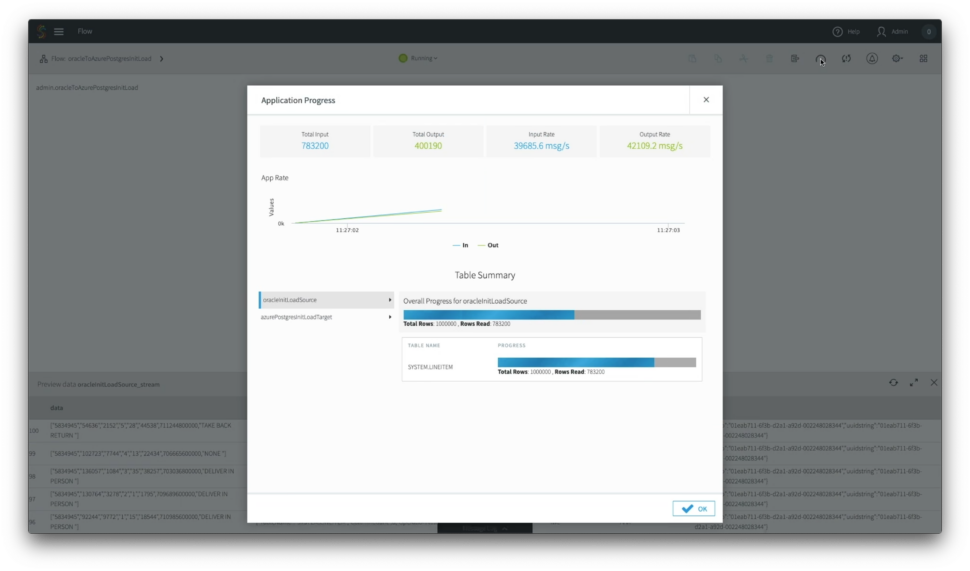Click the SYSTEM.LINEITEM progress bar
The image size is (970, 571).
coord(597,363)
